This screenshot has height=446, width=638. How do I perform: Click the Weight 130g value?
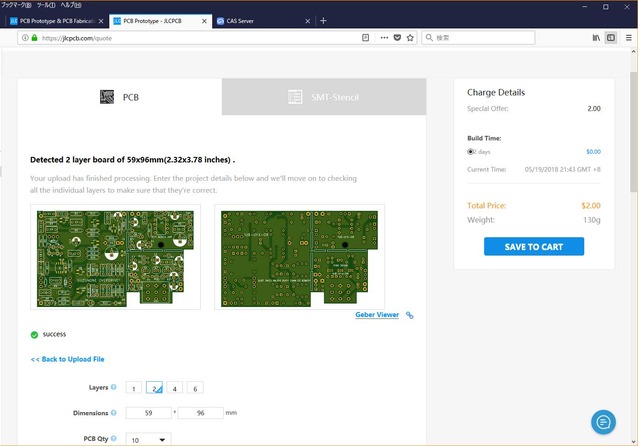pos(592,220)
